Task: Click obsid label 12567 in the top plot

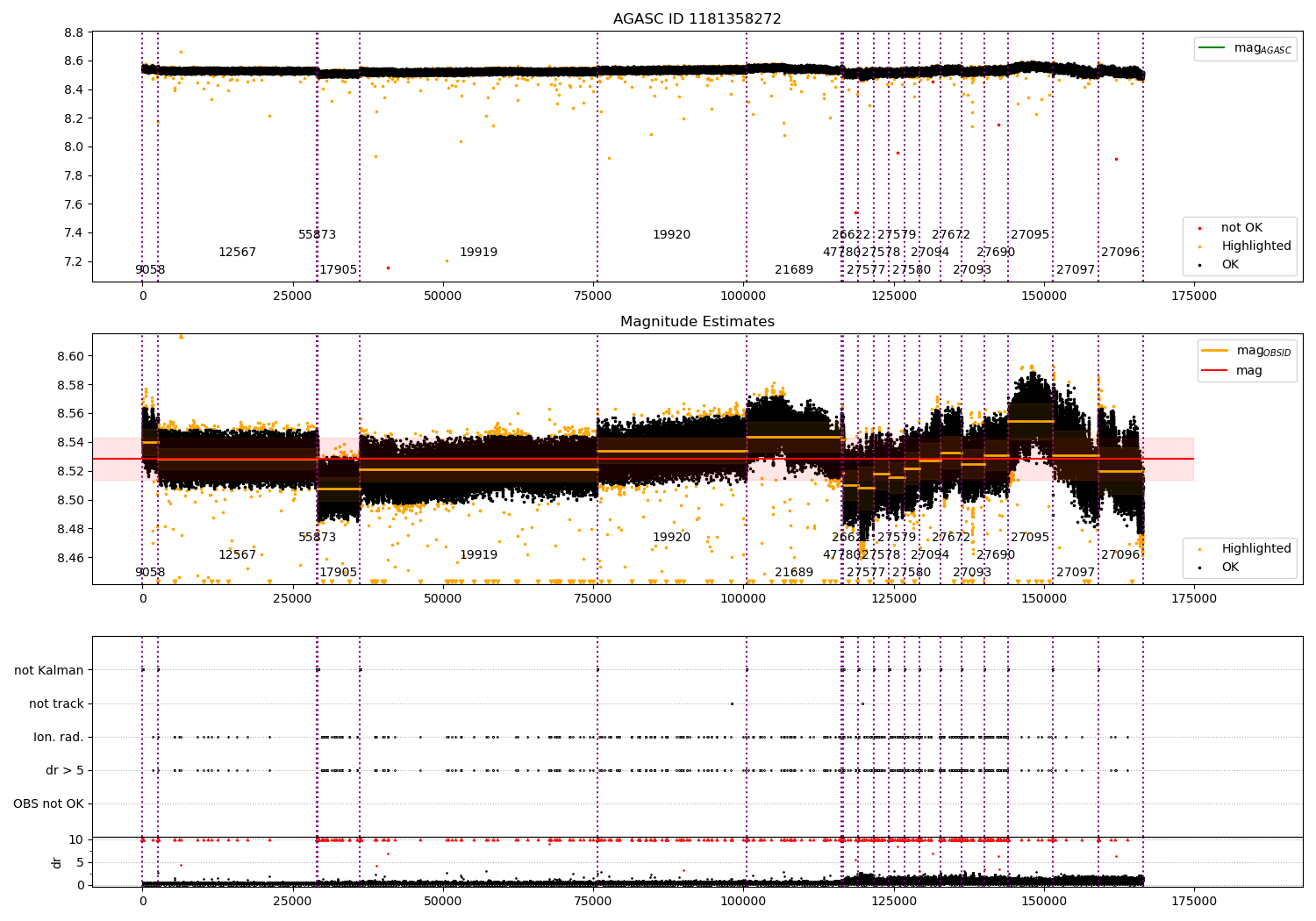Action: (x=237, y=253)
